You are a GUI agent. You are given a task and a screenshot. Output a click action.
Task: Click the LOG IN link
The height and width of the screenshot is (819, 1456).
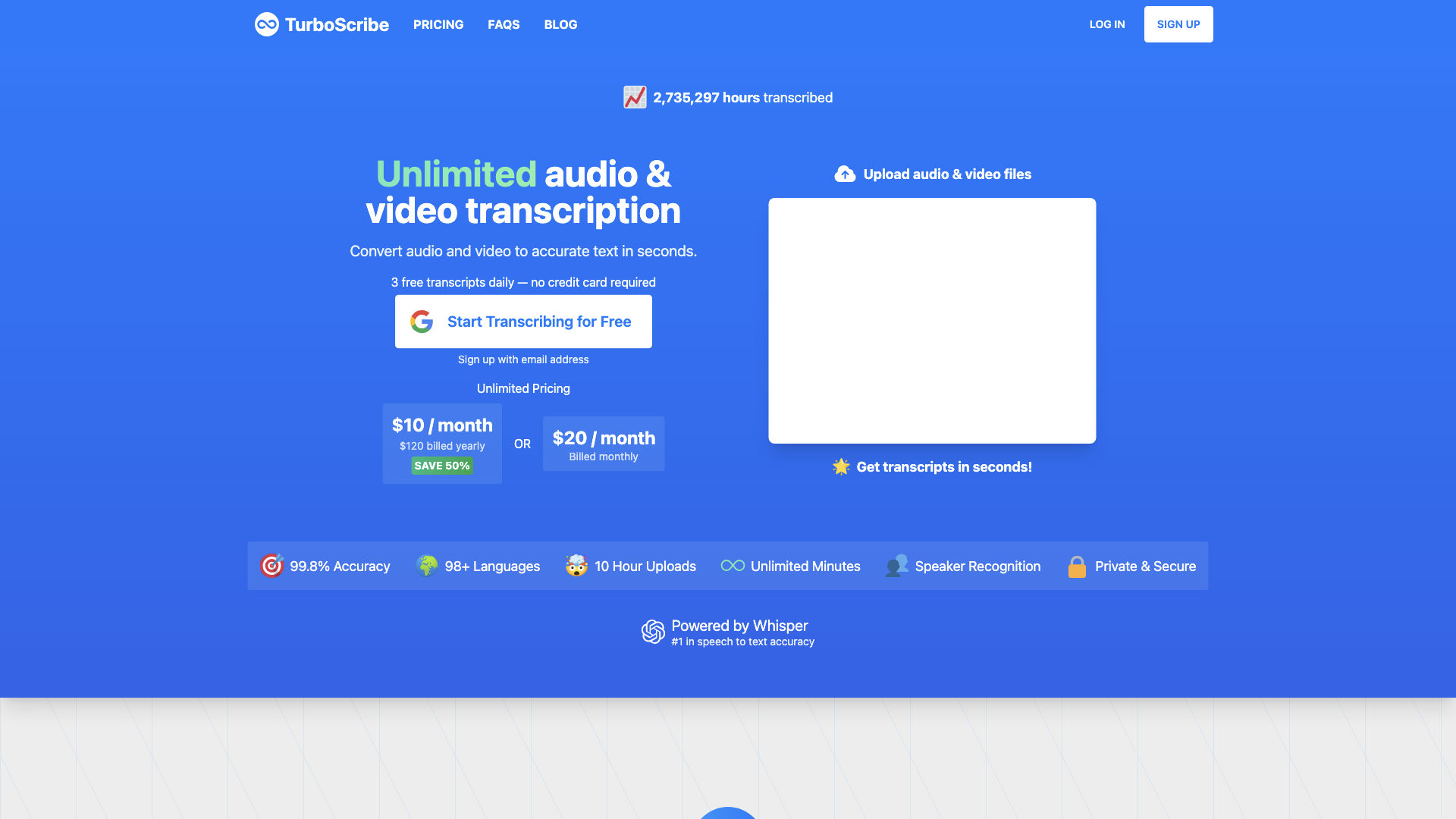[1107, 24]
